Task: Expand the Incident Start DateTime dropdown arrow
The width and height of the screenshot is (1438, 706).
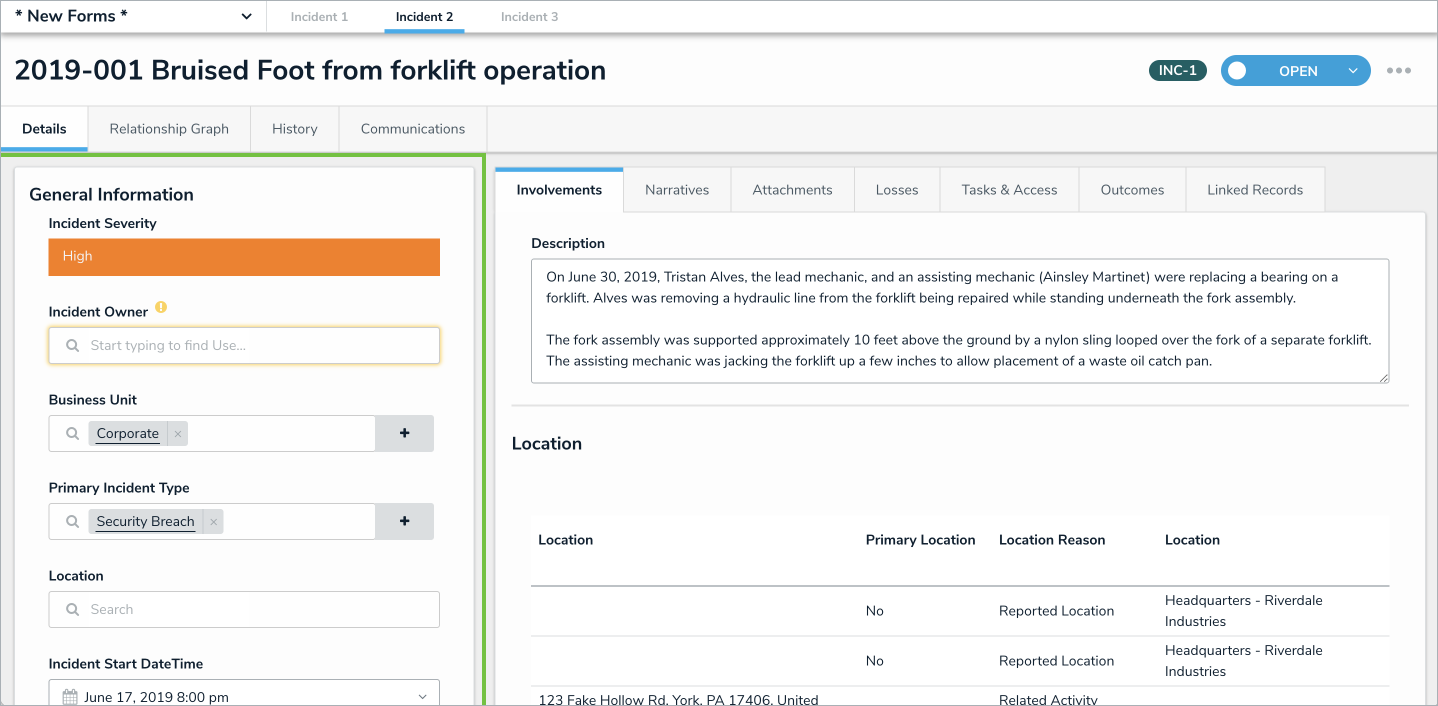Action: [x=422, y=697]
